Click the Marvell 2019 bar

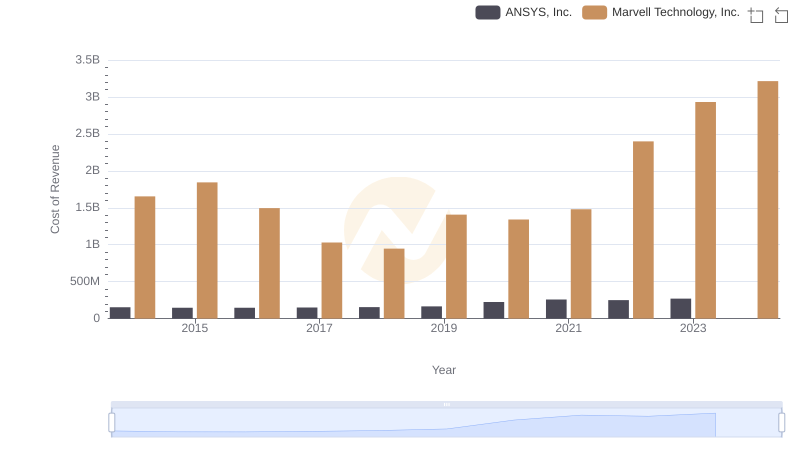point(456,266)
